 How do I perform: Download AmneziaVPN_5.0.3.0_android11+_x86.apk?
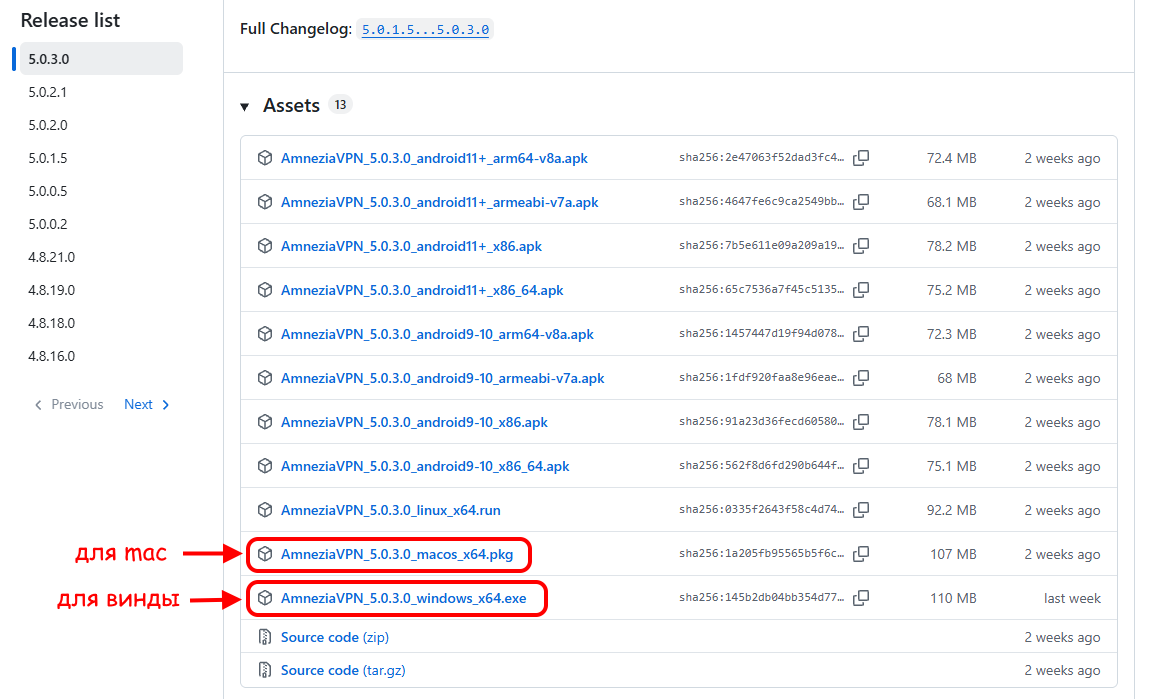click(x=411, y=246)
